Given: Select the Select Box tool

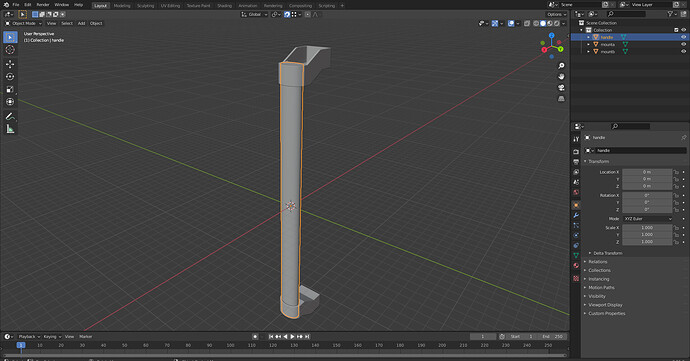Looking at the screenshot, I should point(10,37).
